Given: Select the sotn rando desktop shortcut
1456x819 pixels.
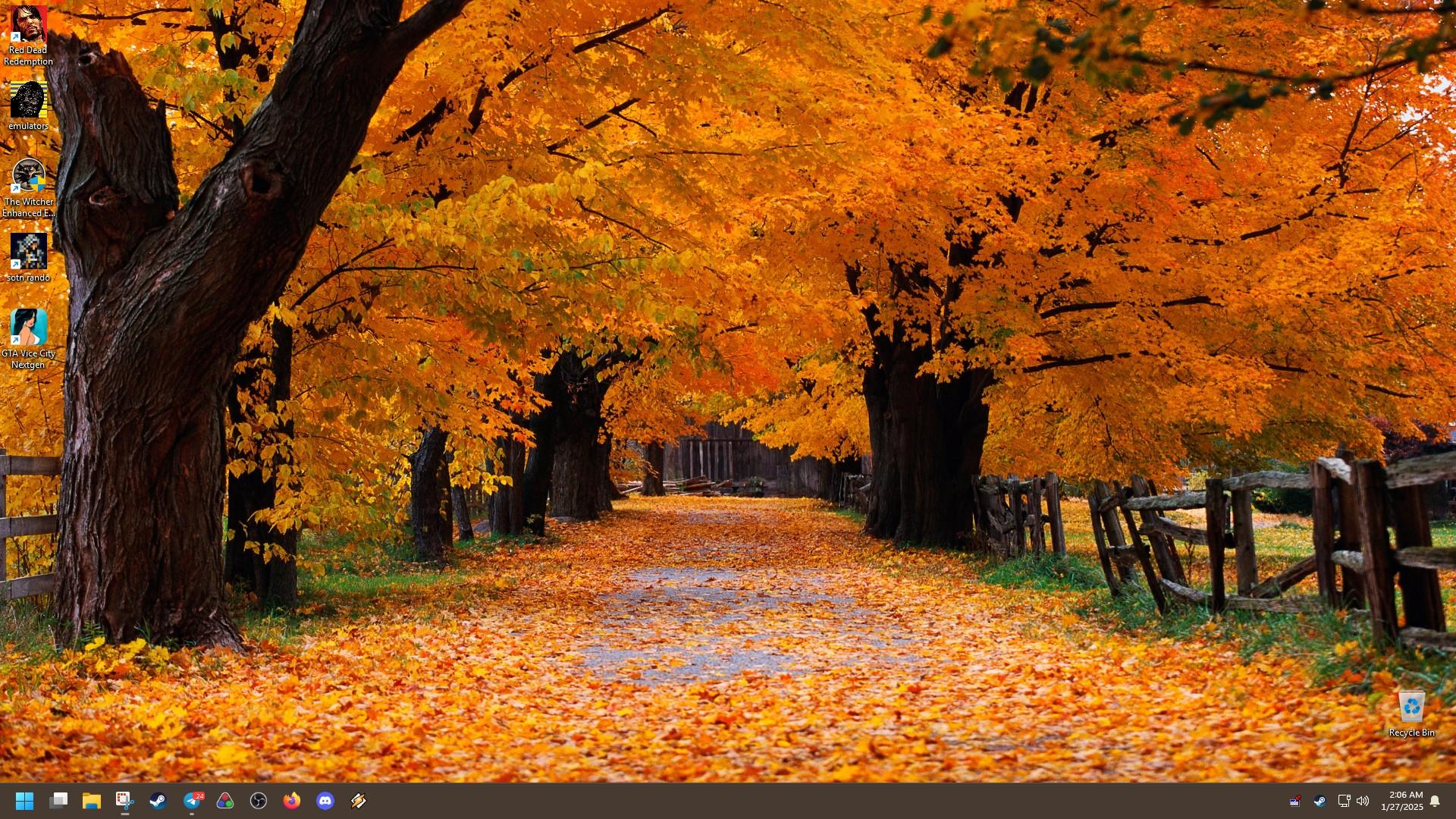Looking at the screenshot, I should point(28,258).
